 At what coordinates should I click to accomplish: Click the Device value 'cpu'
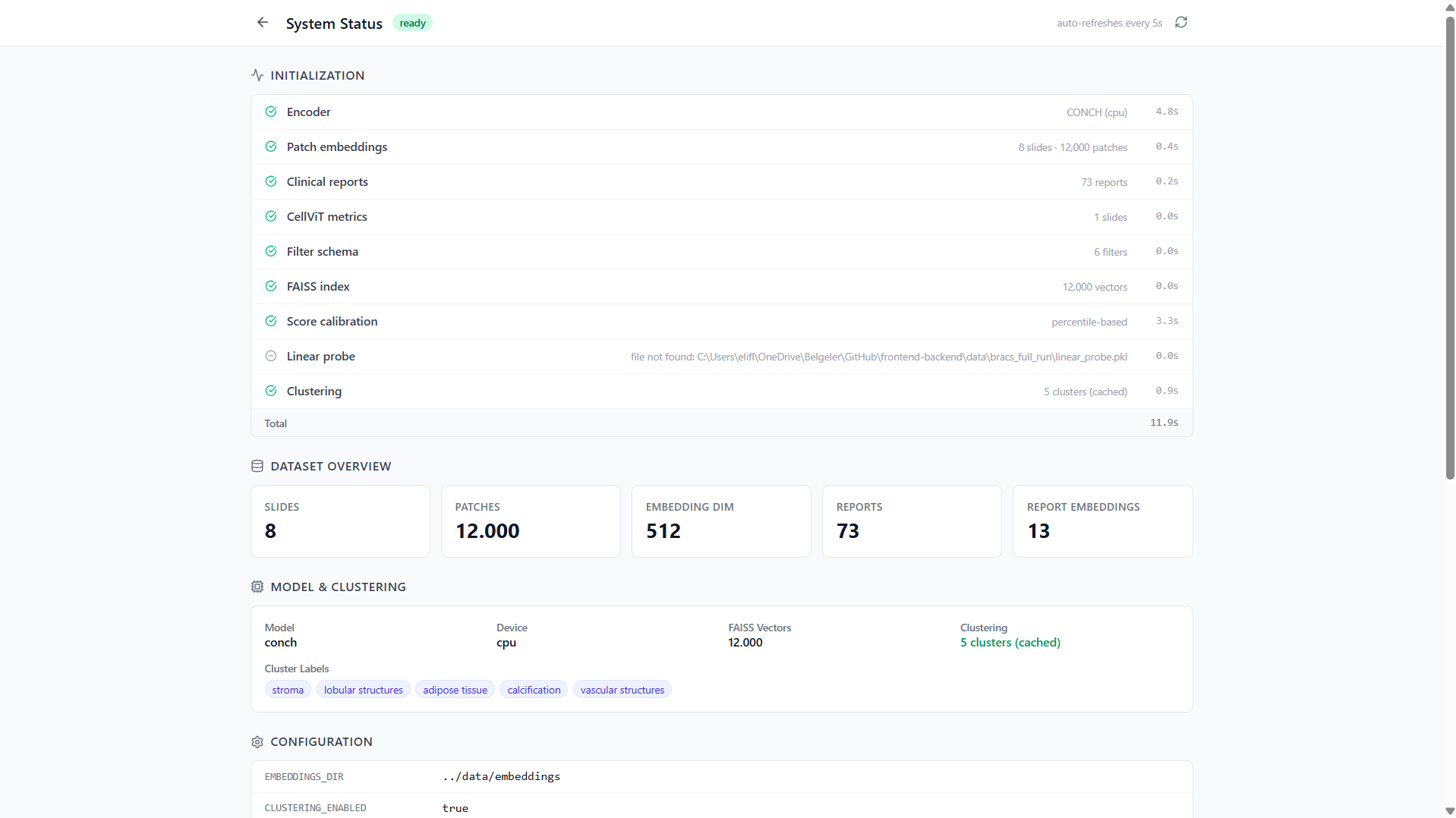[x=506, y=643]
